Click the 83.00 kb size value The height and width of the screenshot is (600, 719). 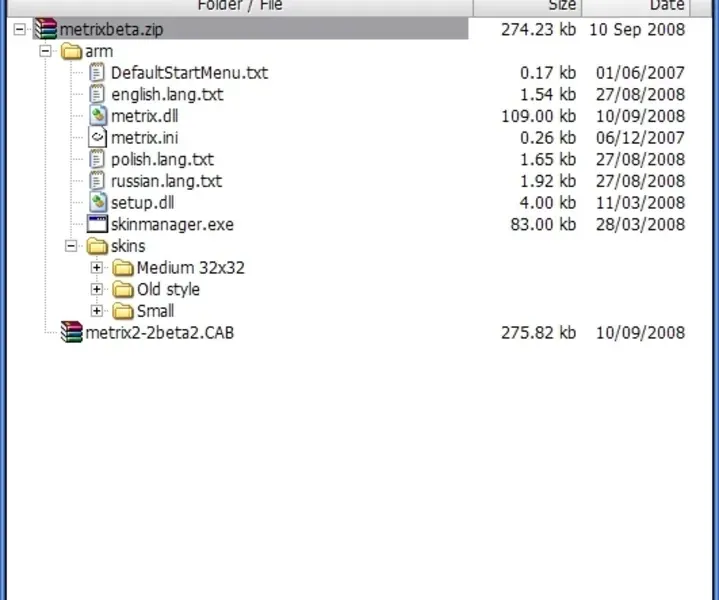543,224
